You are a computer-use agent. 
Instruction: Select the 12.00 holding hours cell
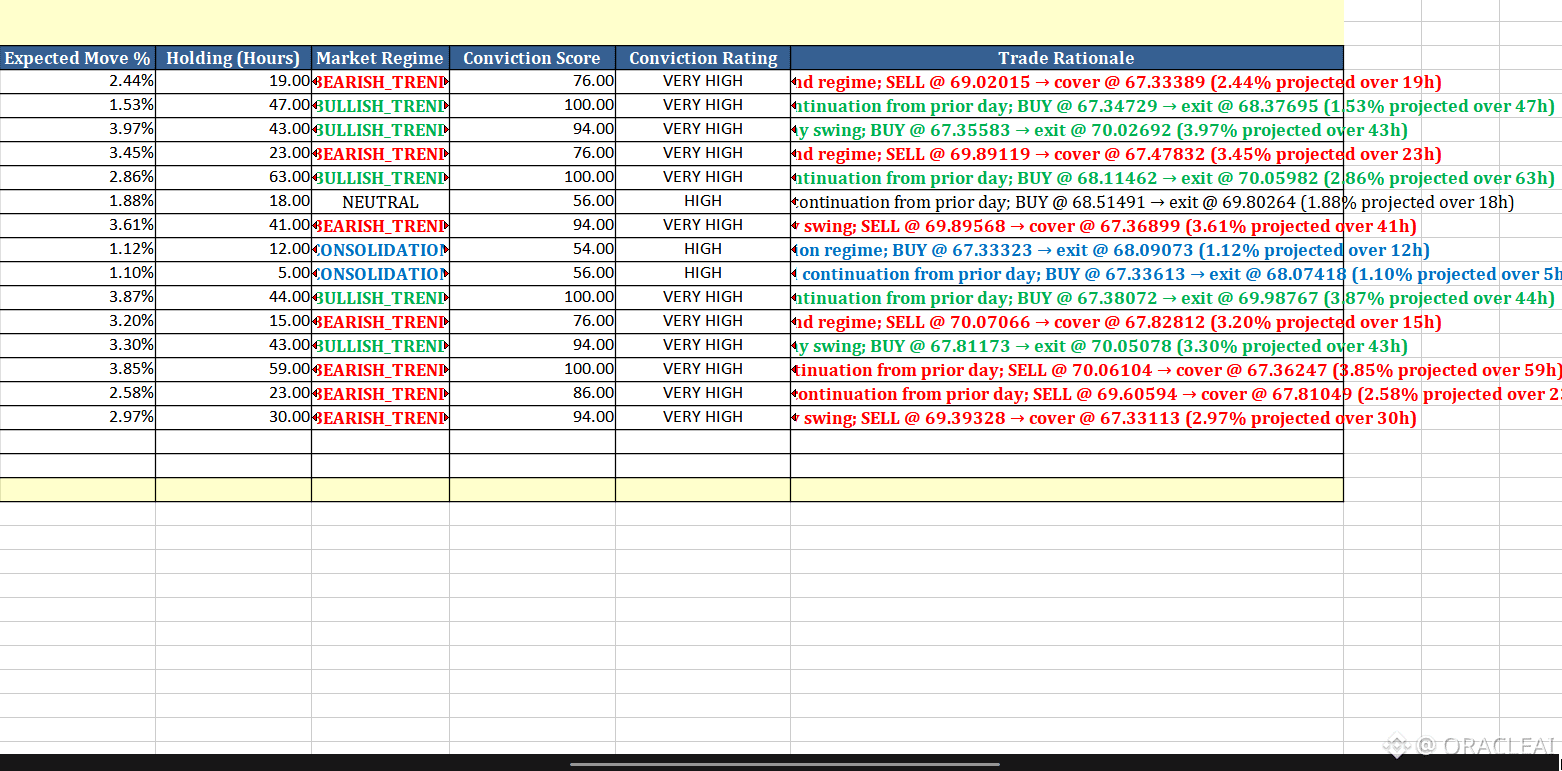click(233, 250)
